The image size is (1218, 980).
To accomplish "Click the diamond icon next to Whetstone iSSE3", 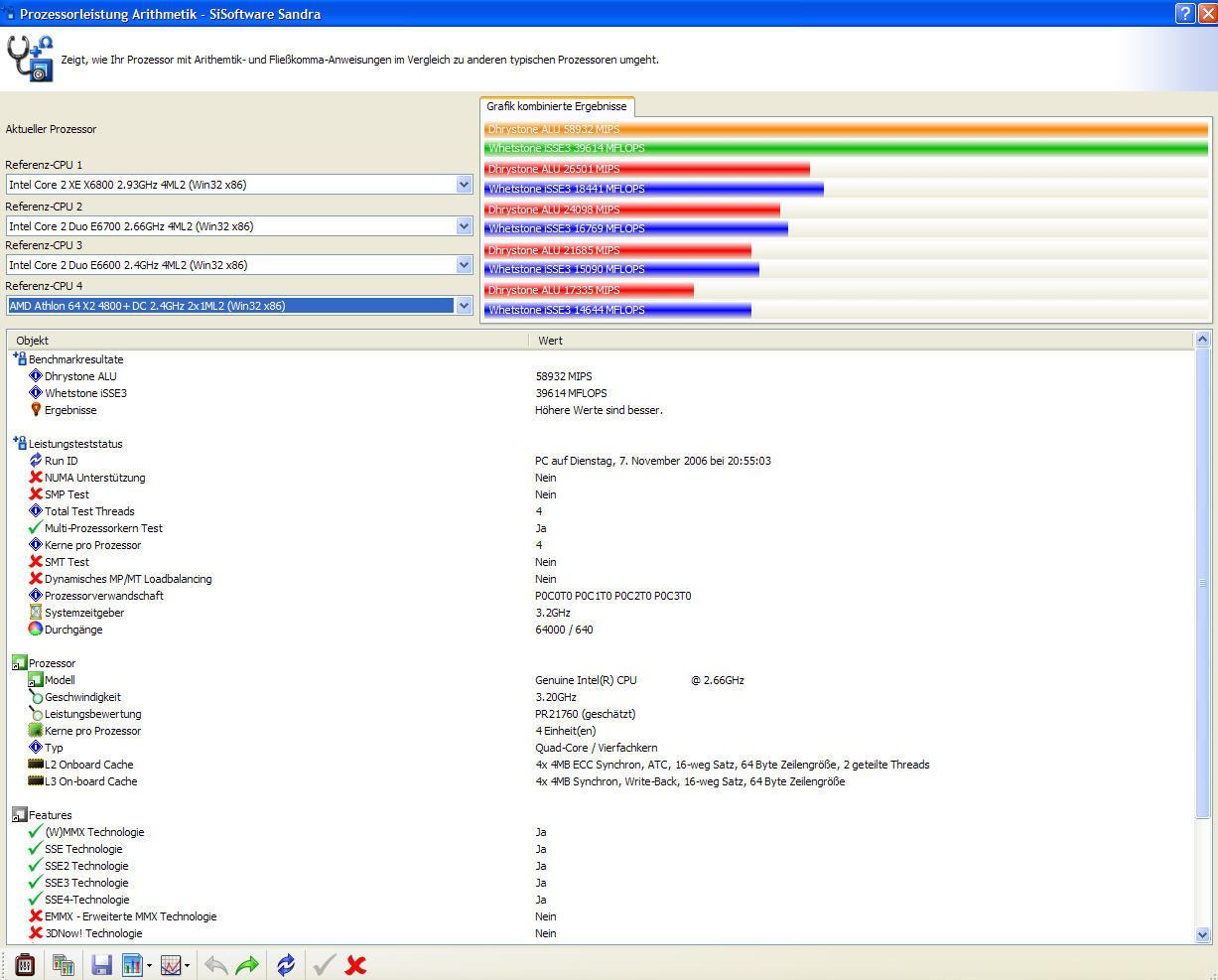I will pyautogui.click(x=36, y=393).
